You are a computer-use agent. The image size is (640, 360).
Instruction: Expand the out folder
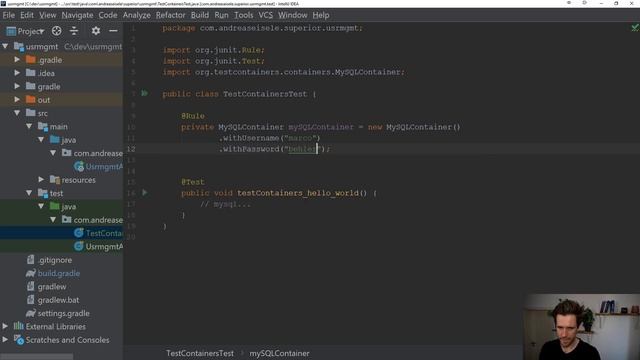(17, 100)
